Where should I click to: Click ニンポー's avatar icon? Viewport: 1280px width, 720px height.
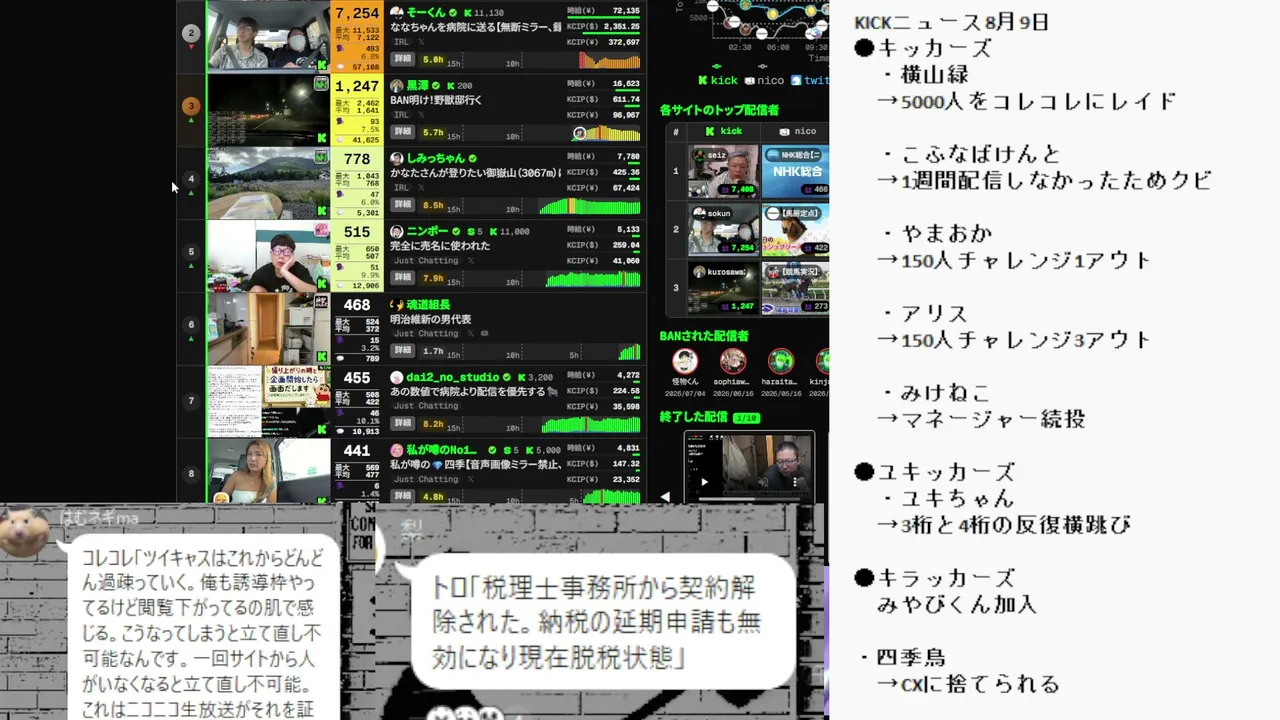pyautogui.click(x=397, y=231)
